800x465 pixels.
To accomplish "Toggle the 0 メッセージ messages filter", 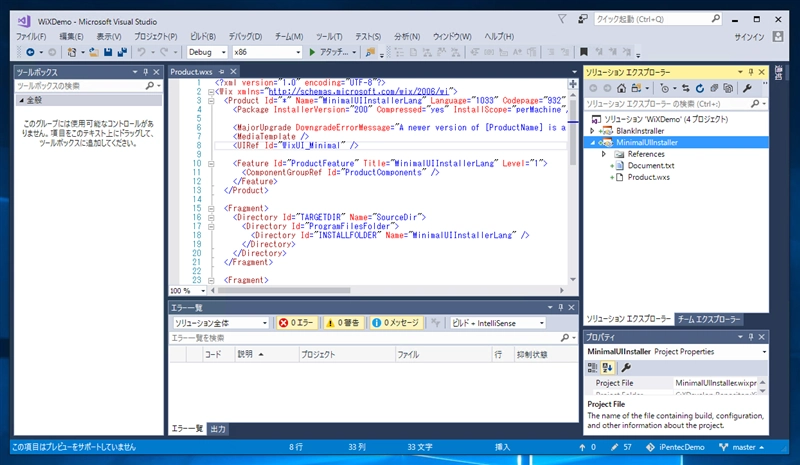I will (396, 323).
